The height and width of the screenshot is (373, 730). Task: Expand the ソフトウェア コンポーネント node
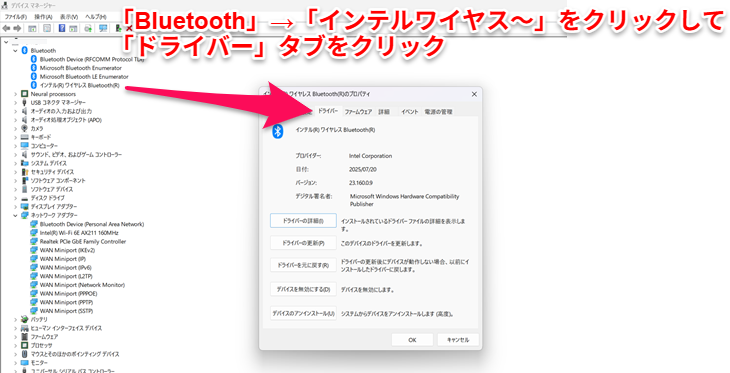[15, 181]
